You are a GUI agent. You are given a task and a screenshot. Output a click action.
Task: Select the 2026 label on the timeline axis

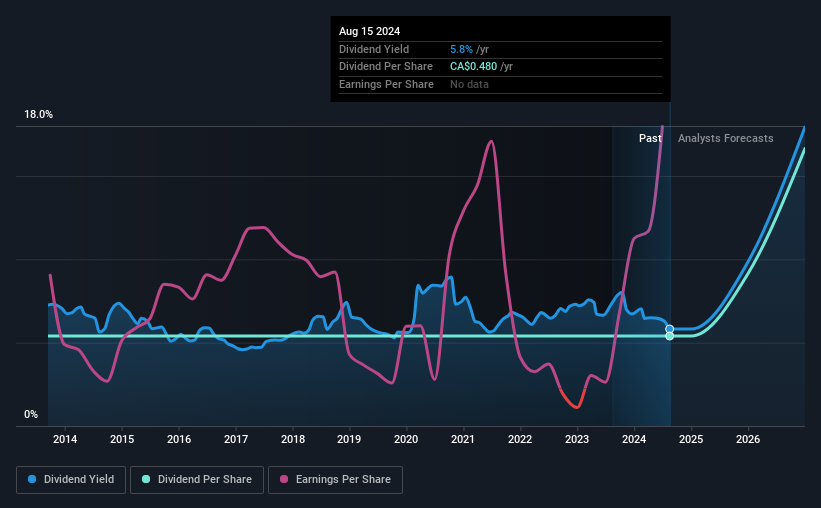tap(748, 439)
